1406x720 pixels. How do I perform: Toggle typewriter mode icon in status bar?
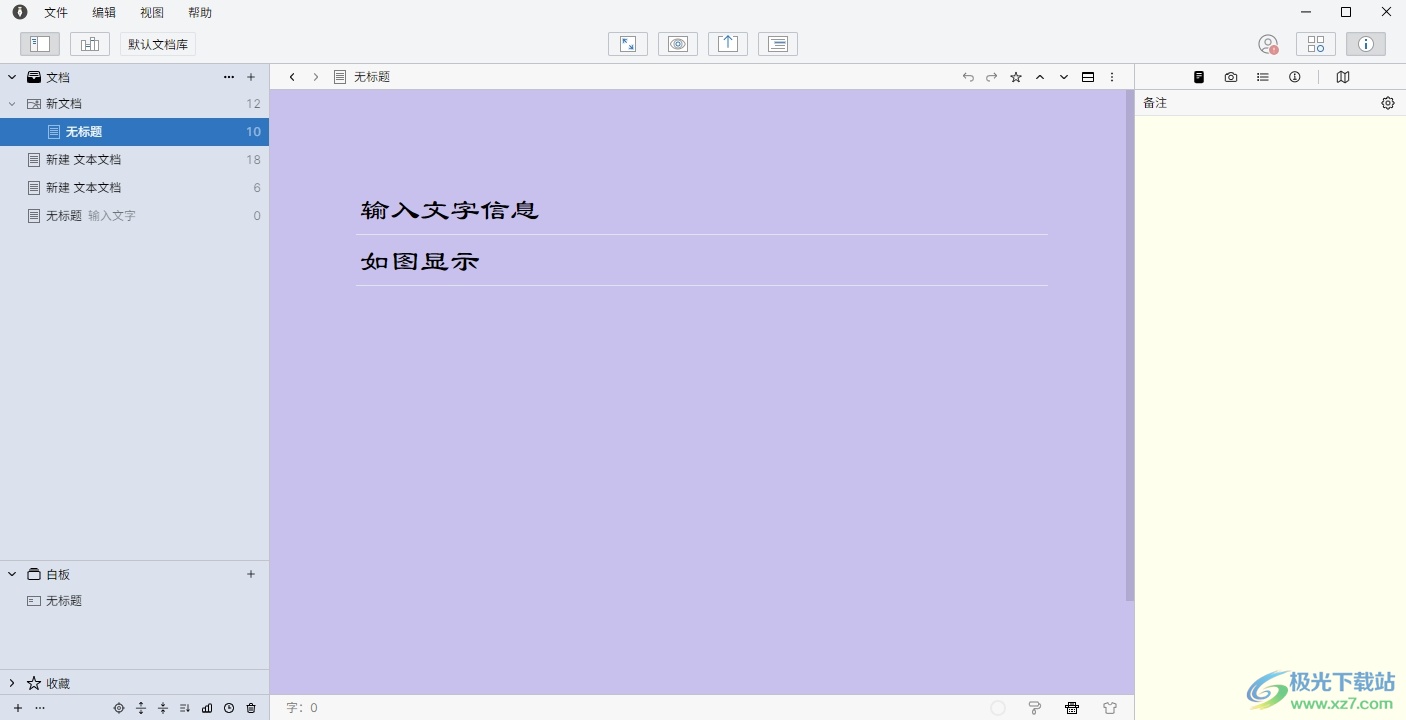point(1072,708)
